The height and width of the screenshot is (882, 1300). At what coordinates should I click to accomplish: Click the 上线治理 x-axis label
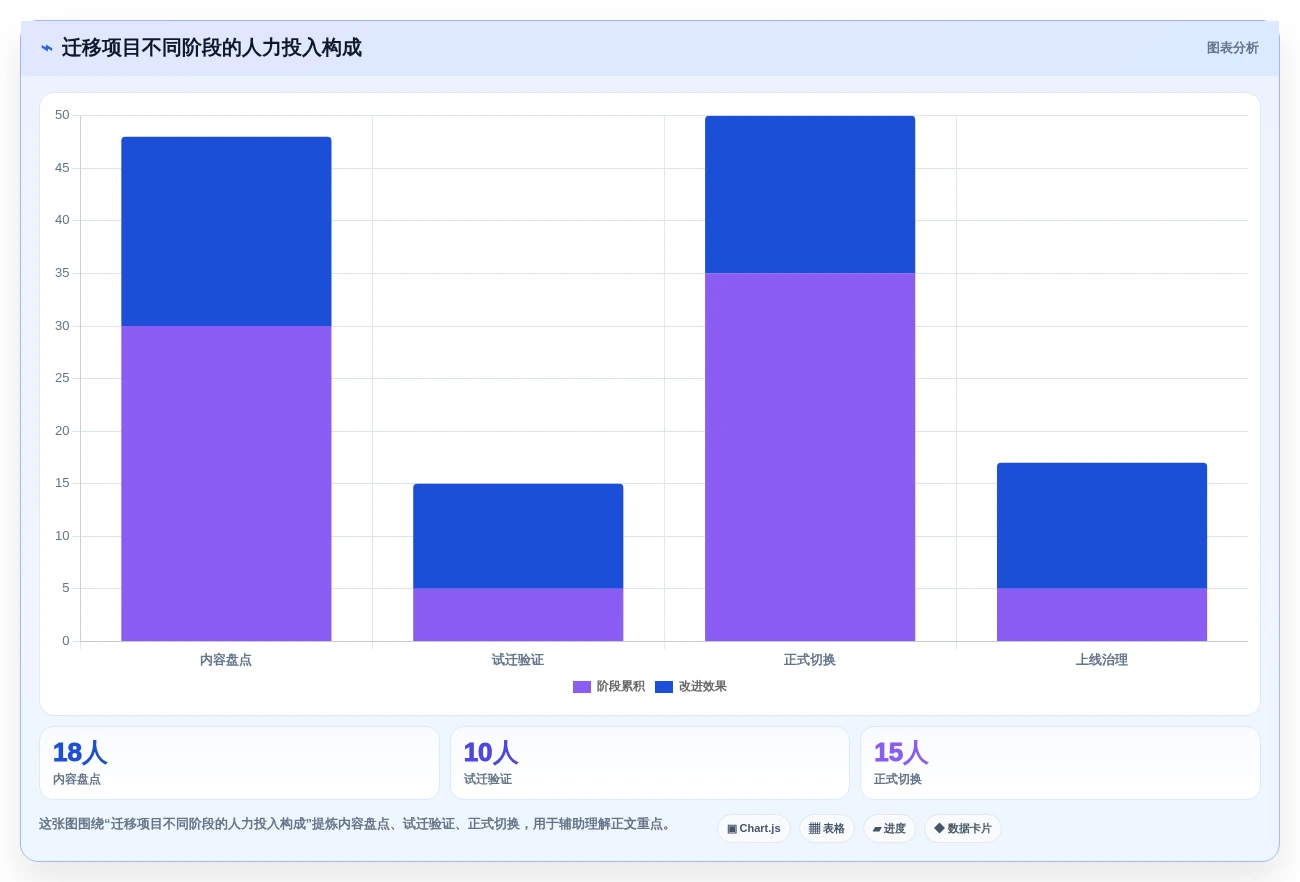tap(1102, 660)
